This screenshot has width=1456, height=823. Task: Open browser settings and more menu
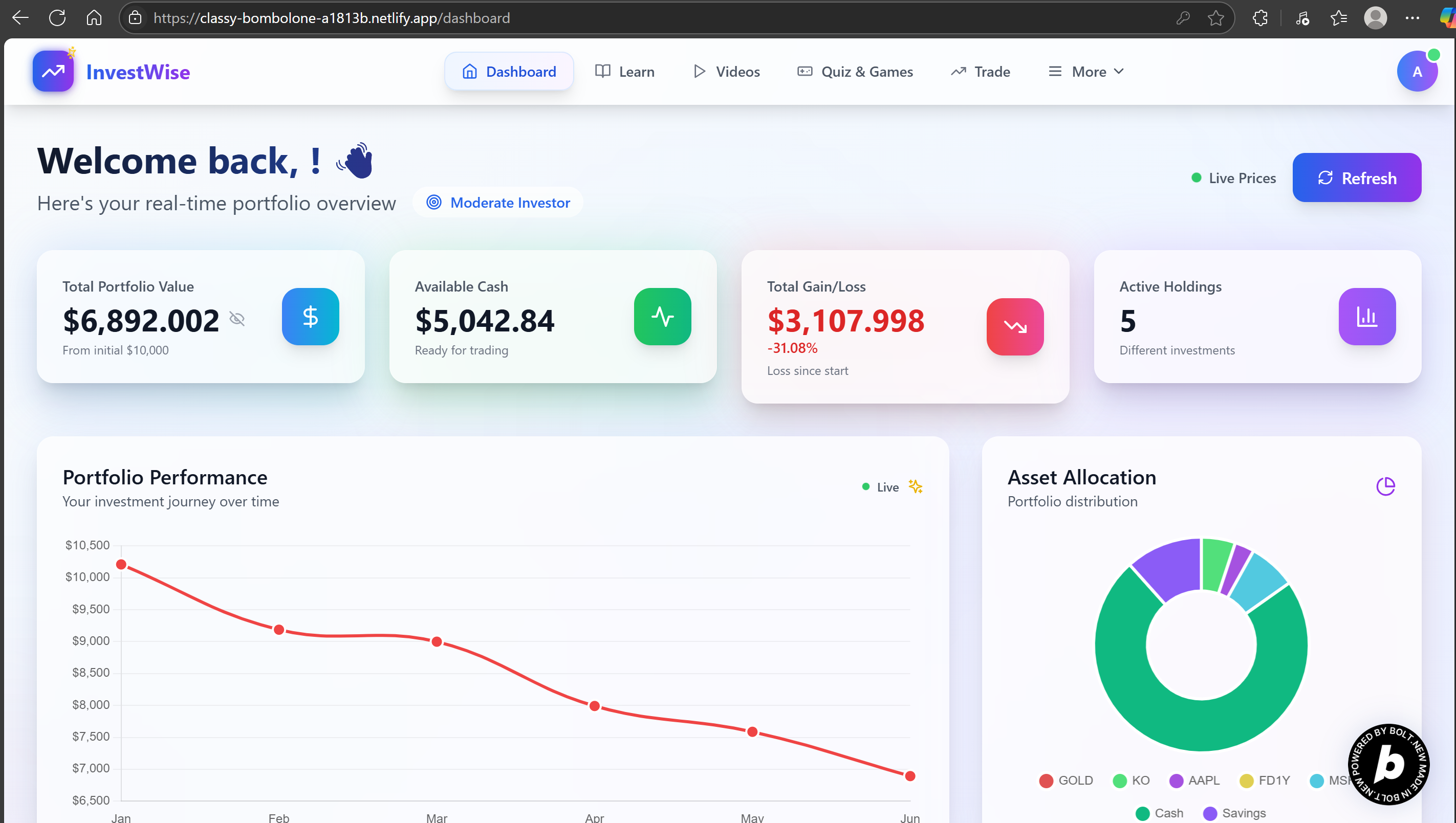point(1411,18)
